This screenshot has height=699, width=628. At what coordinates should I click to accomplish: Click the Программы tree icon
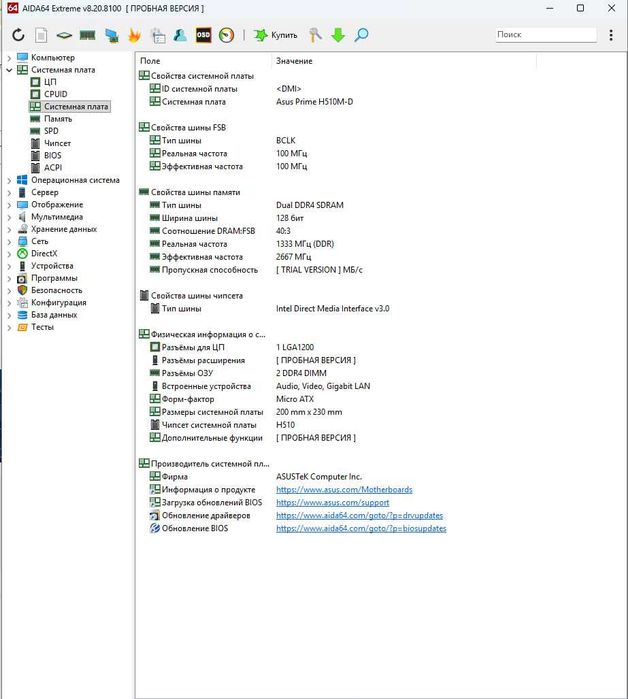tap(22, 279)
